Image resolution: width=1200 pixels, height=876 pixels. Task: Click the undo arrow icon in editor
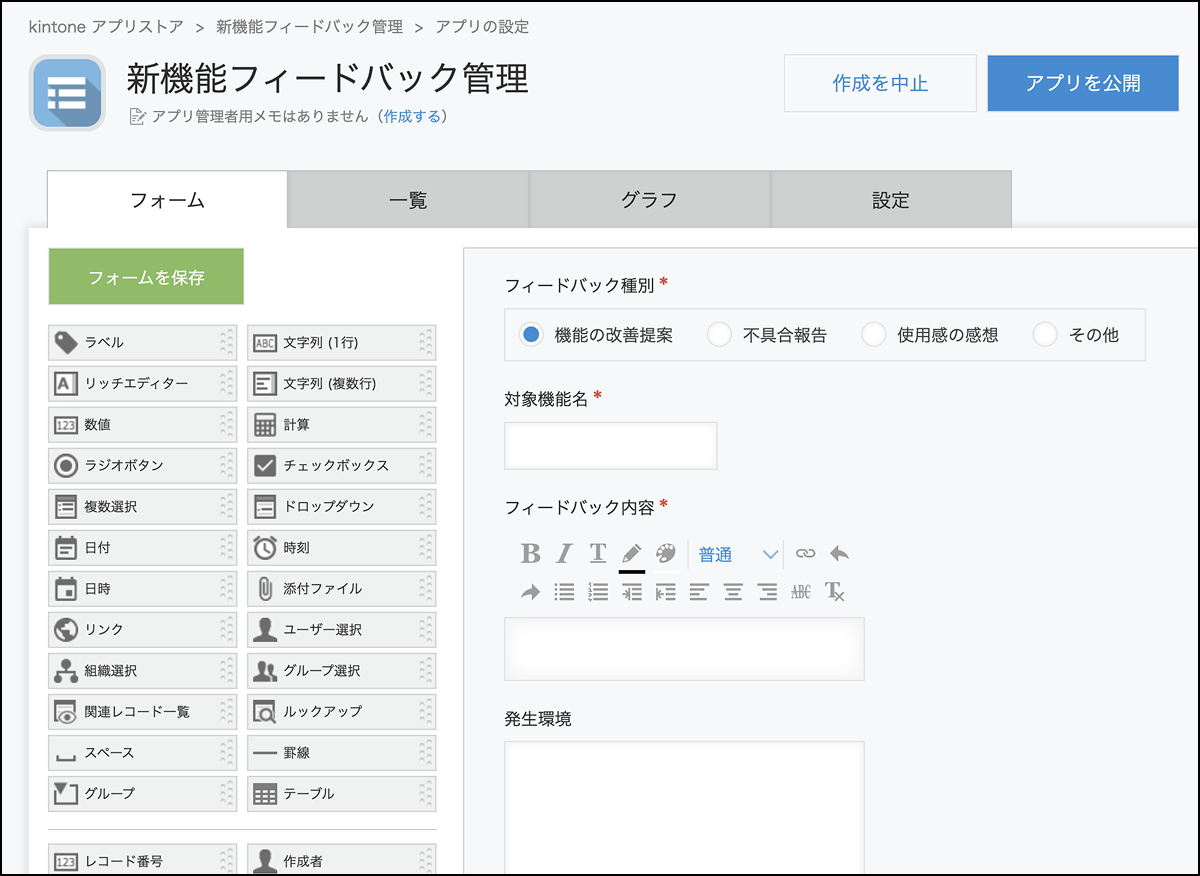click(x=839, y=554)
